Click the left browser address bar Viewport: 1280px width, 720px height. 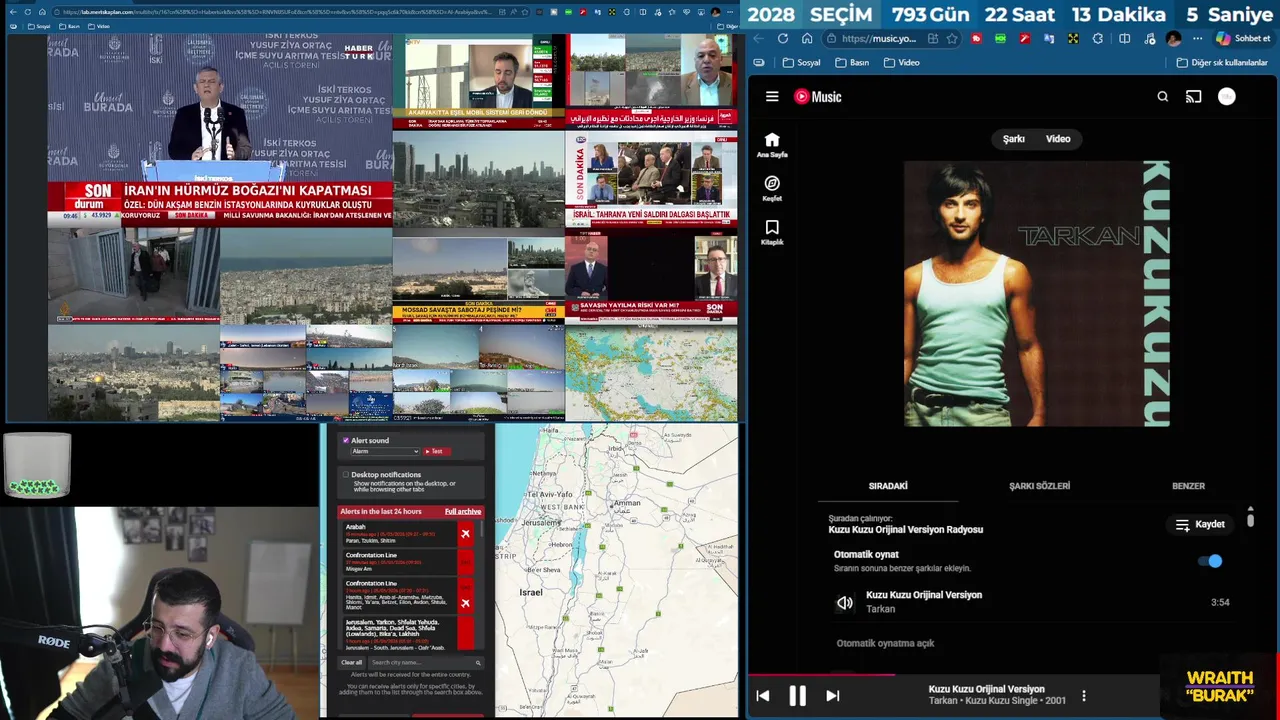[x=290, y=12]
